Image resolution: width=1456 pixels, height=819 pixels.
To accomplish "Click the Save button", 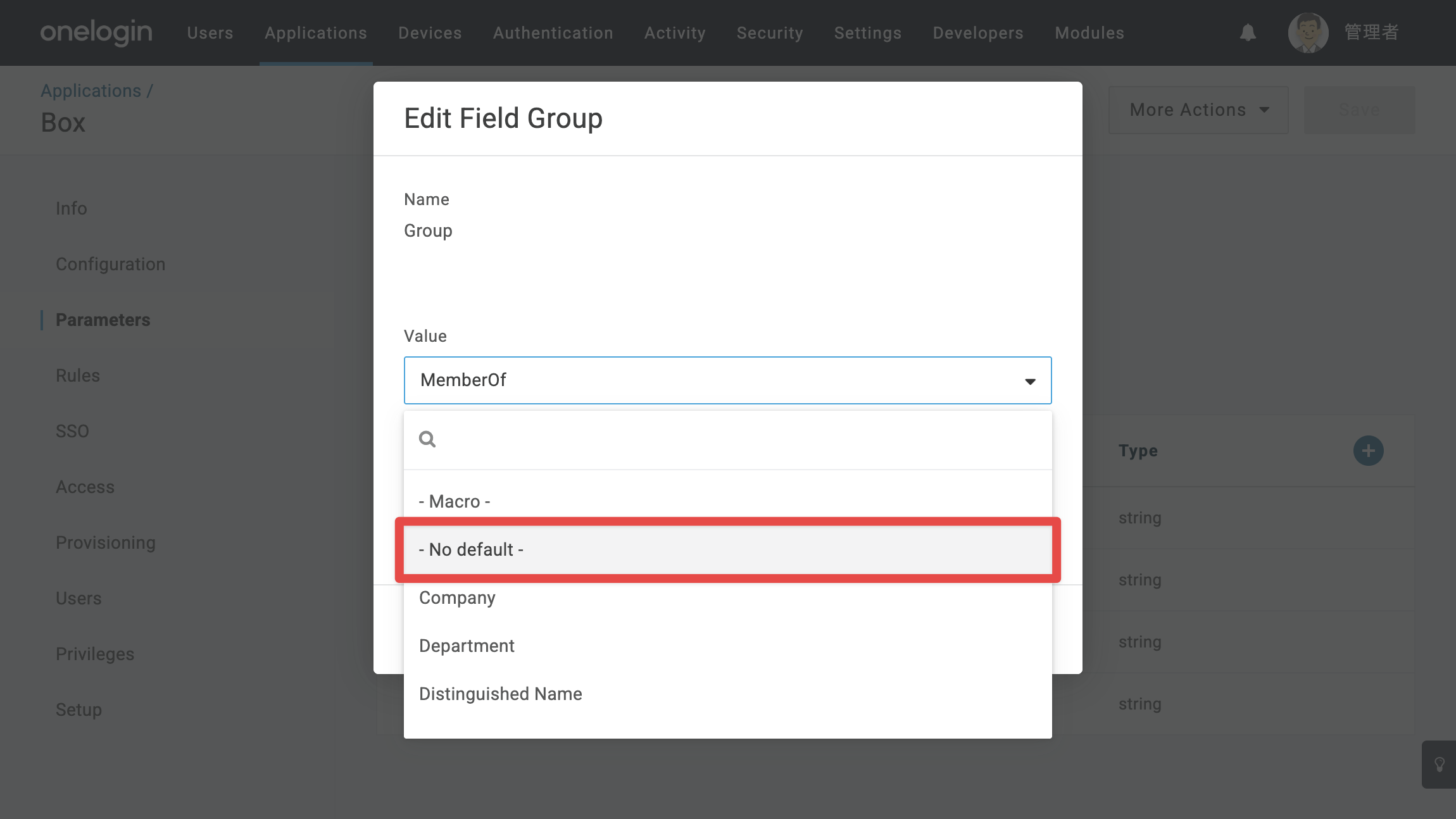I will [x=1359, y=110].
